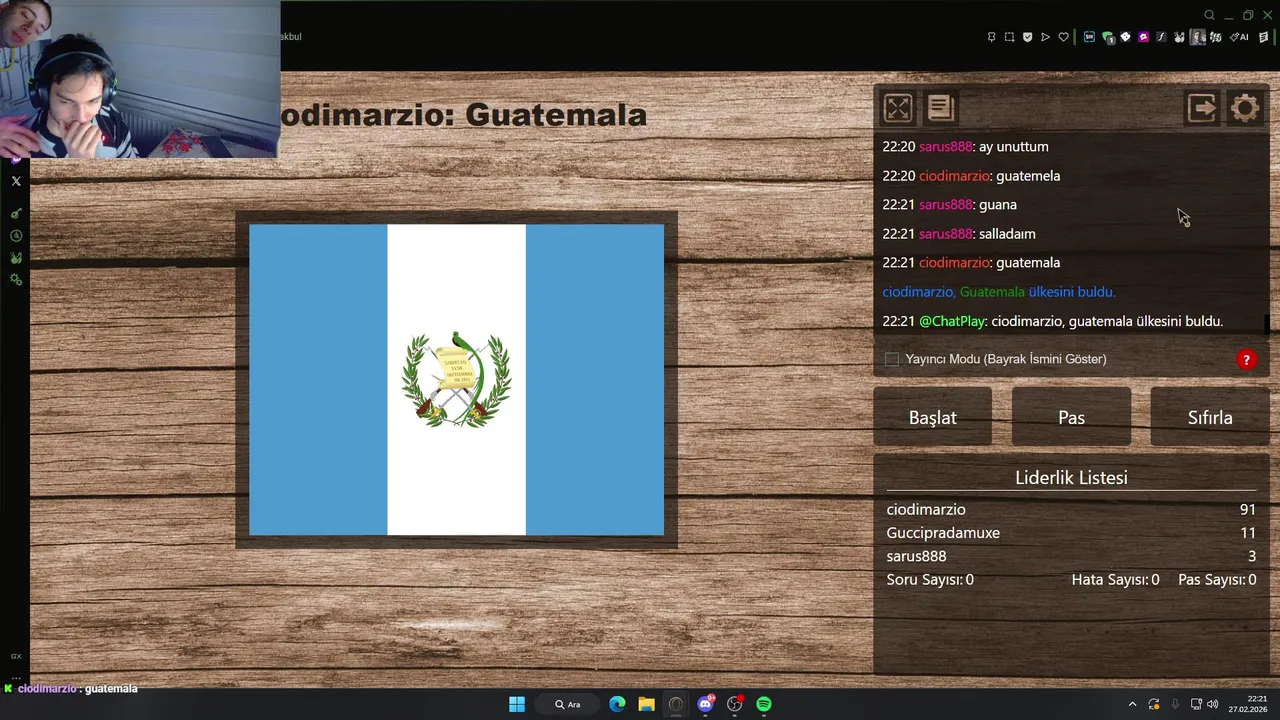
Task: Click the avocado icon in left sidebar
Action: point(16,213)
